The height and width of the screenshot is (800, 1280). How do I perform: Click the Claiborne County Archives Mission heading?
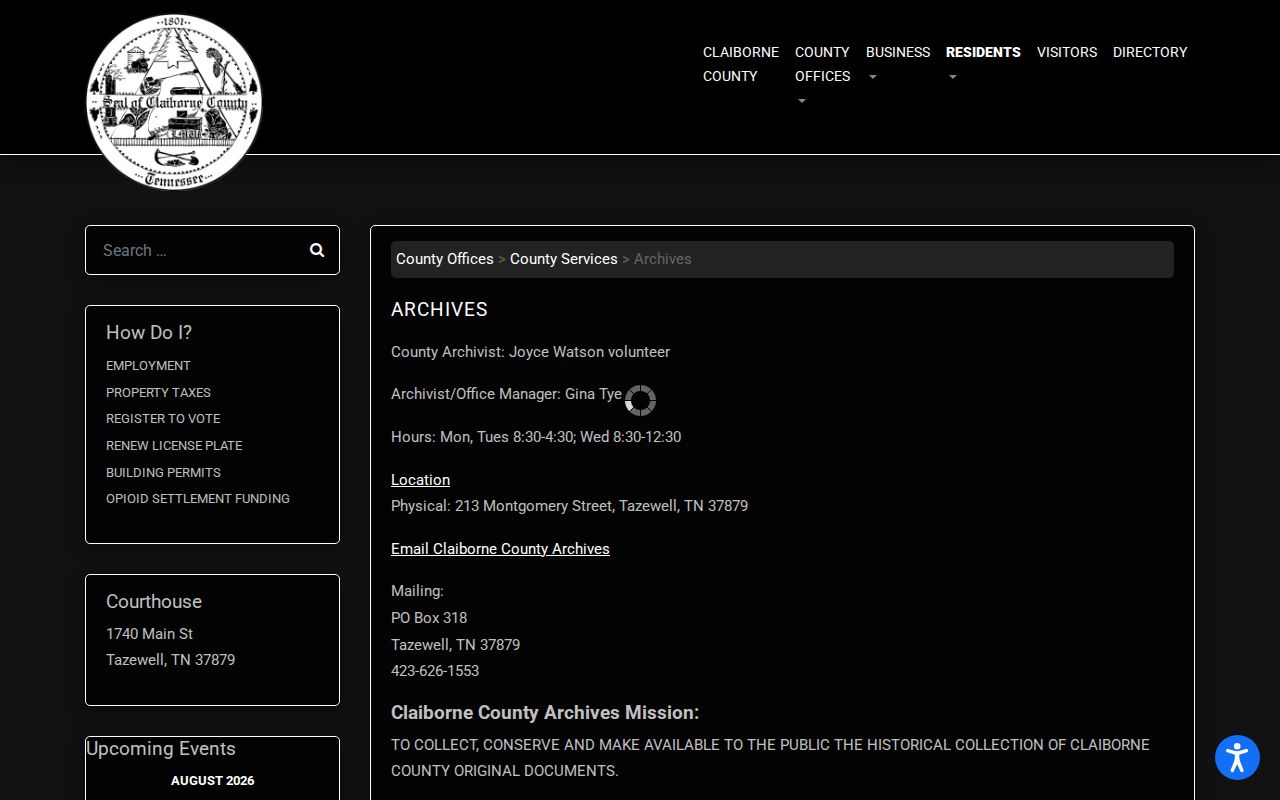point(545,713)
